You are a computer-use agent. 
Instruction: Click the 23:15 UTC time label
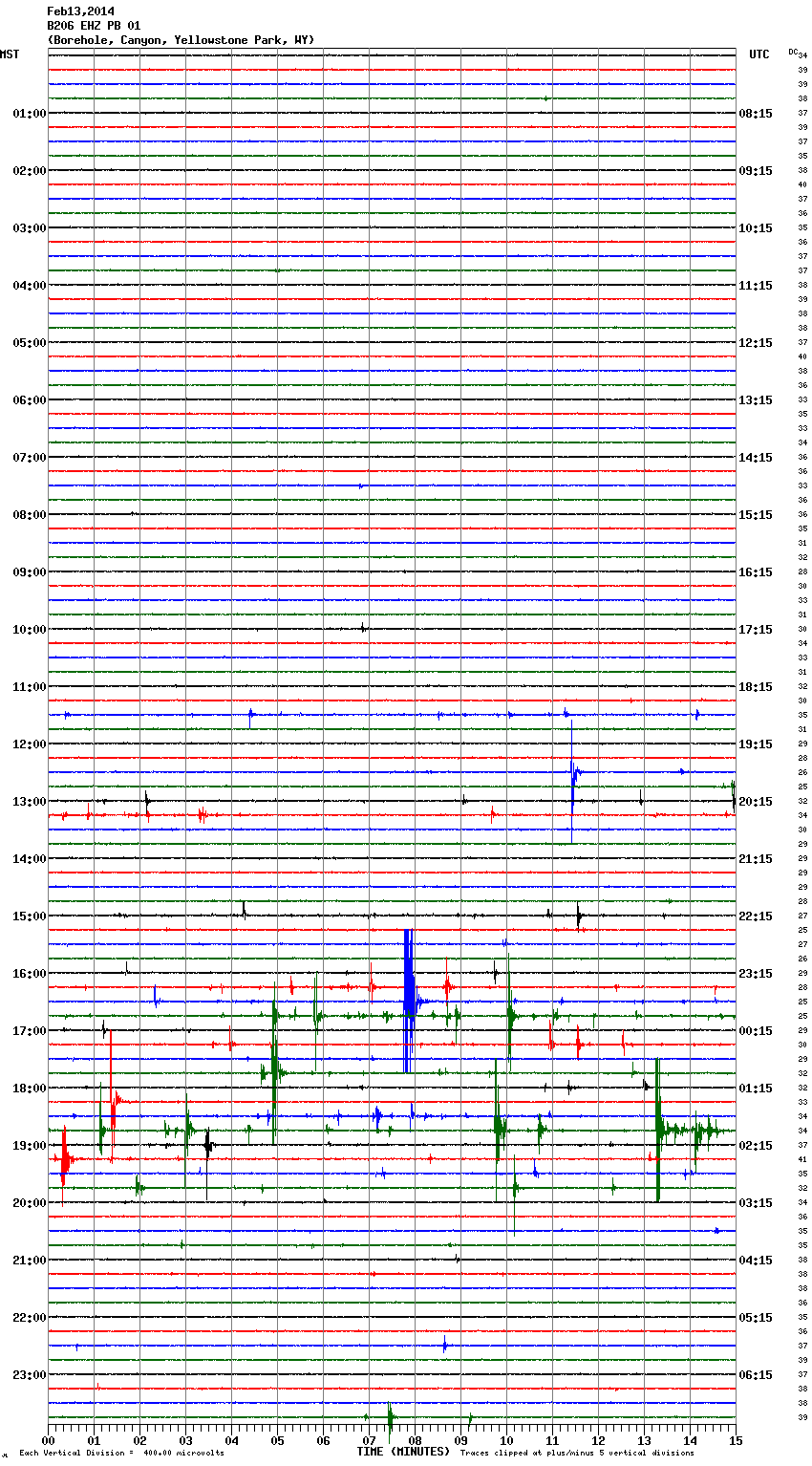coord(756,974)
